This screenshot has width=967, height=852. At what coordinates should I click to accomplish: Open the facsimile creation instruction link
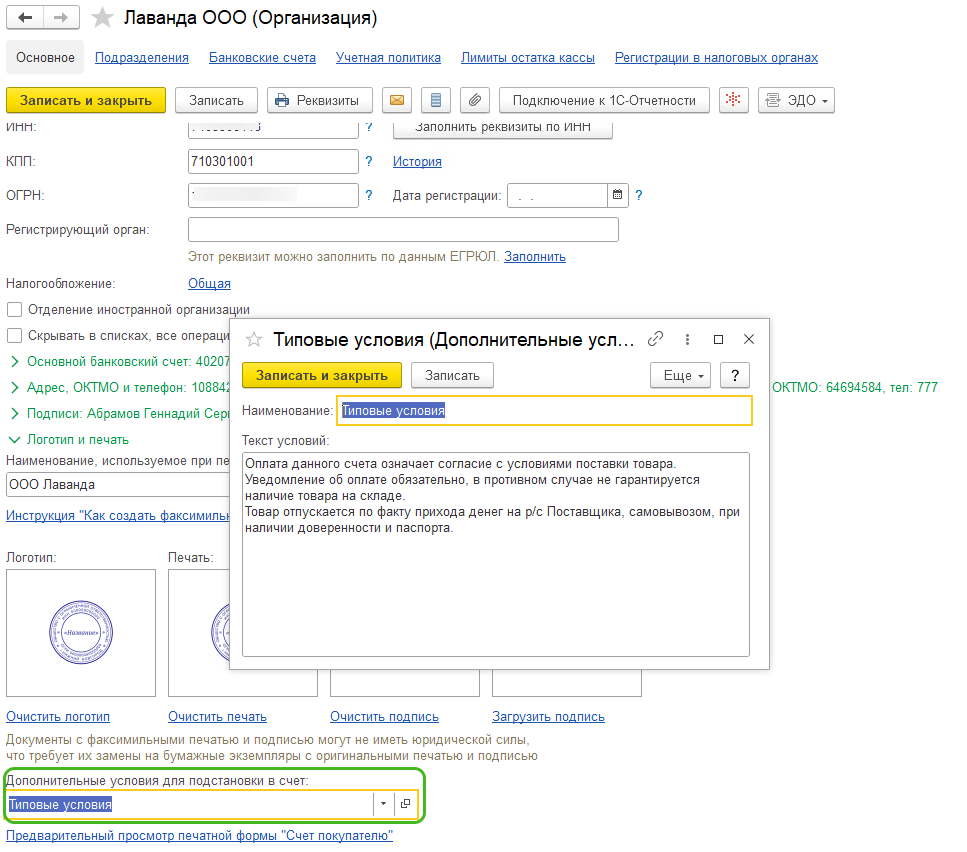tap(118, 515)
